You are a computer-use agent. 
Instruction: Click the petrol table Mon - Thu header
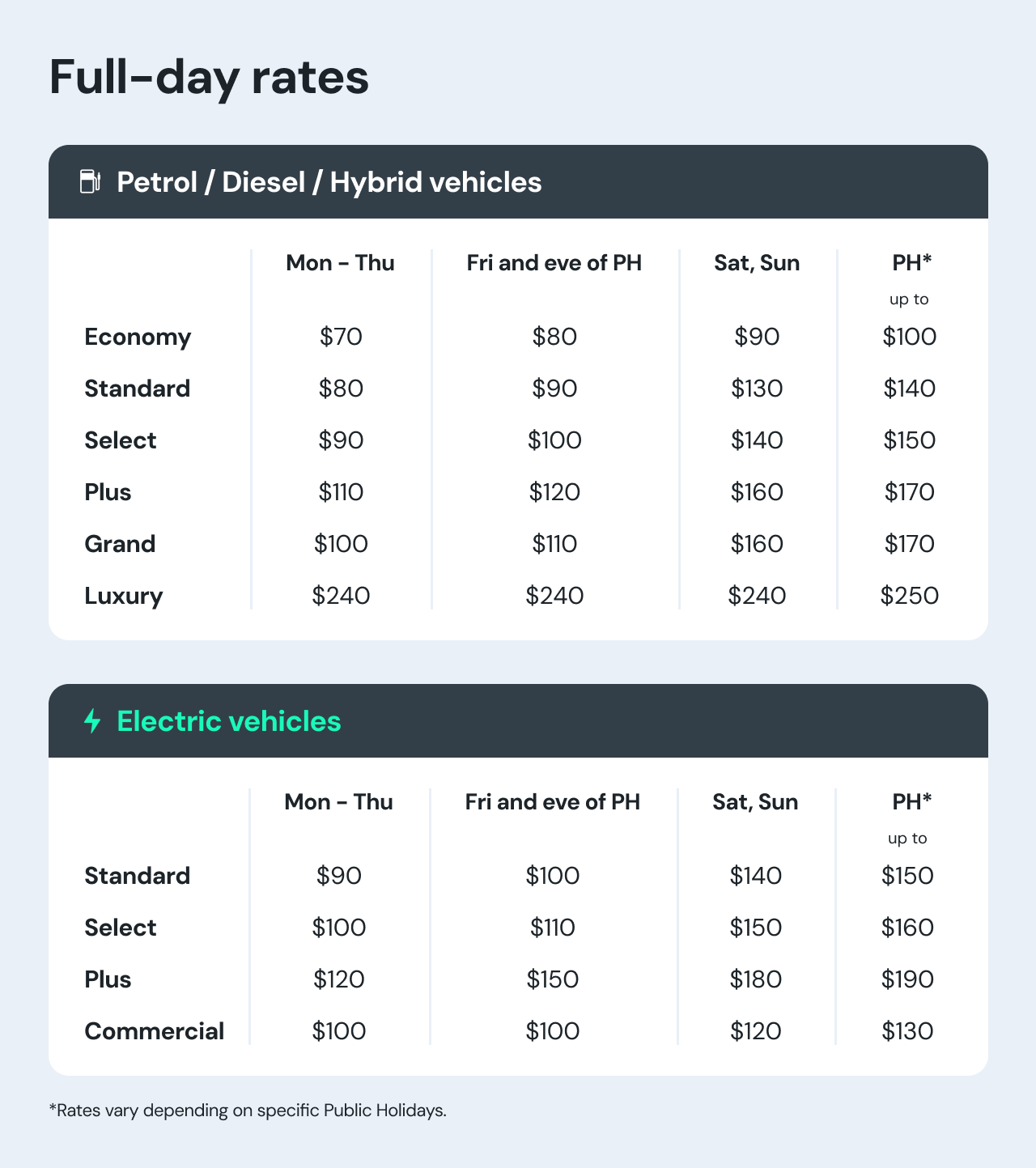coord(341,263)
